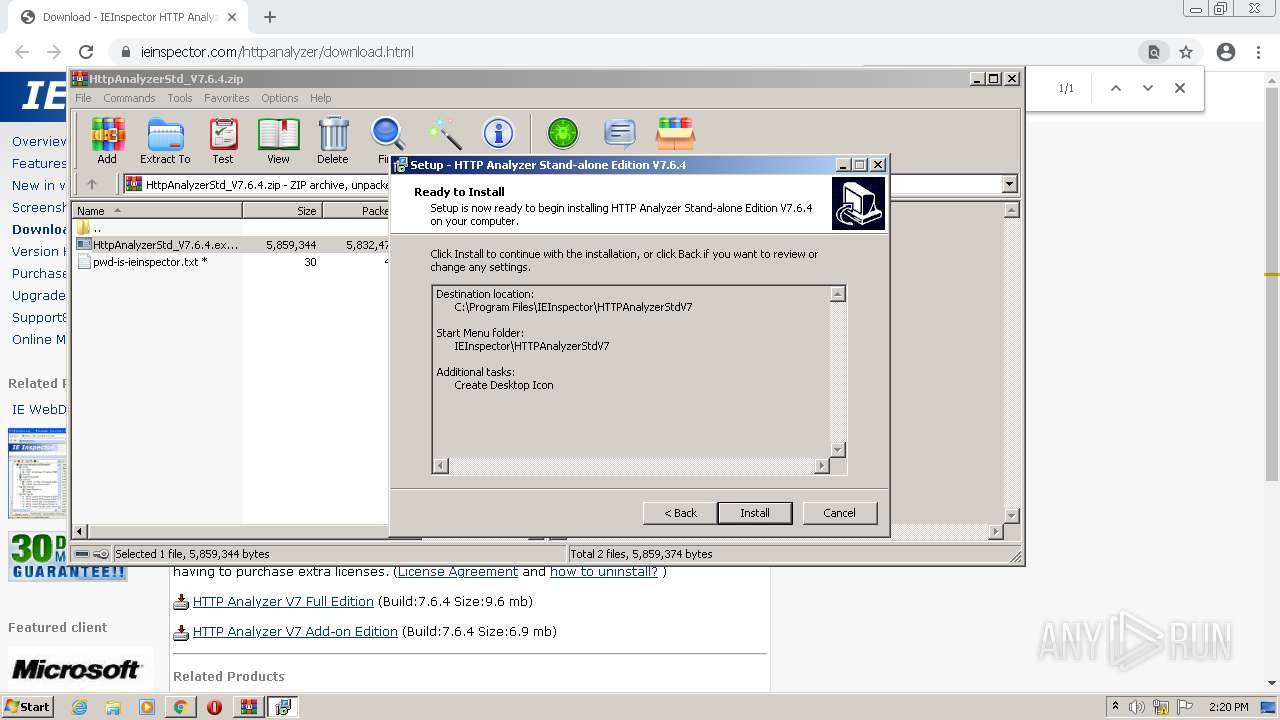Viewport: 1280px width, 720px height.
Task: Click the Find magnifier icon in WinRAR
Action: 387,133
